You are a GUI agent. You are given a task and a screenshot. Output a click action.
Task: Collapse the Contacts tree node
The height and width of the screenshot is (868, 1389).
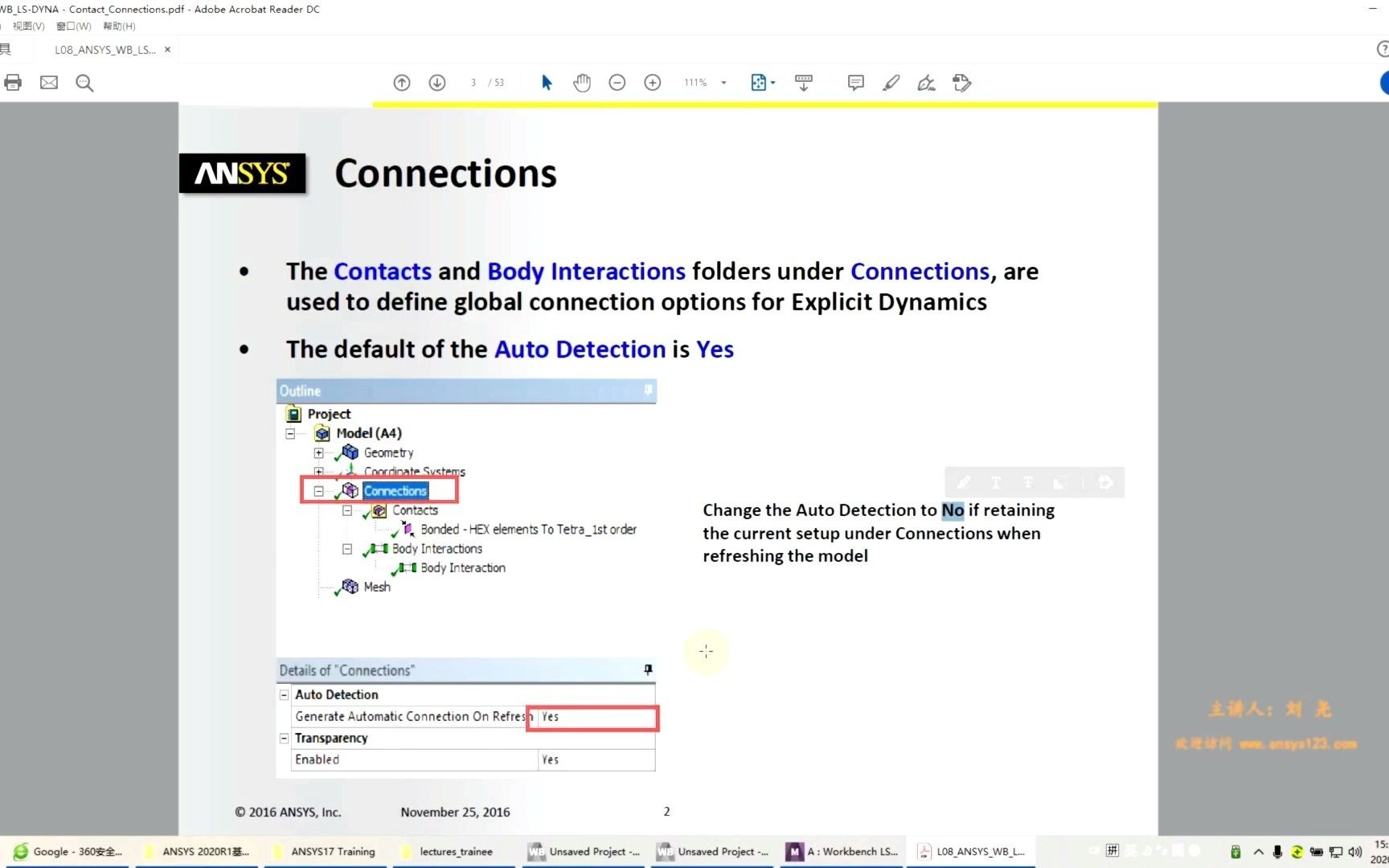(347, 510)
